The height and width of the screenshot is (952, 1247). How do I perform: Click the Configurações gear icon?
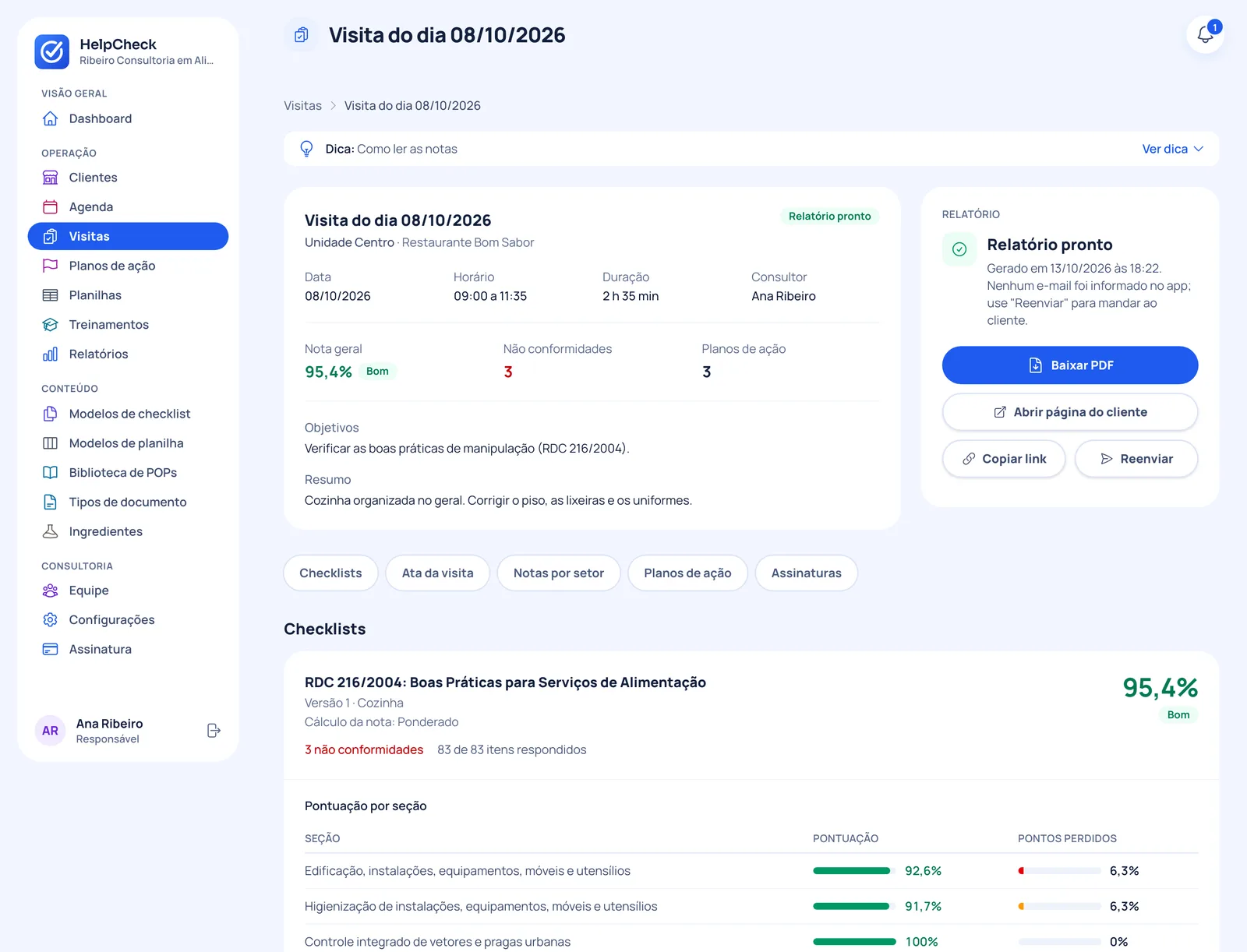[50, 620]
